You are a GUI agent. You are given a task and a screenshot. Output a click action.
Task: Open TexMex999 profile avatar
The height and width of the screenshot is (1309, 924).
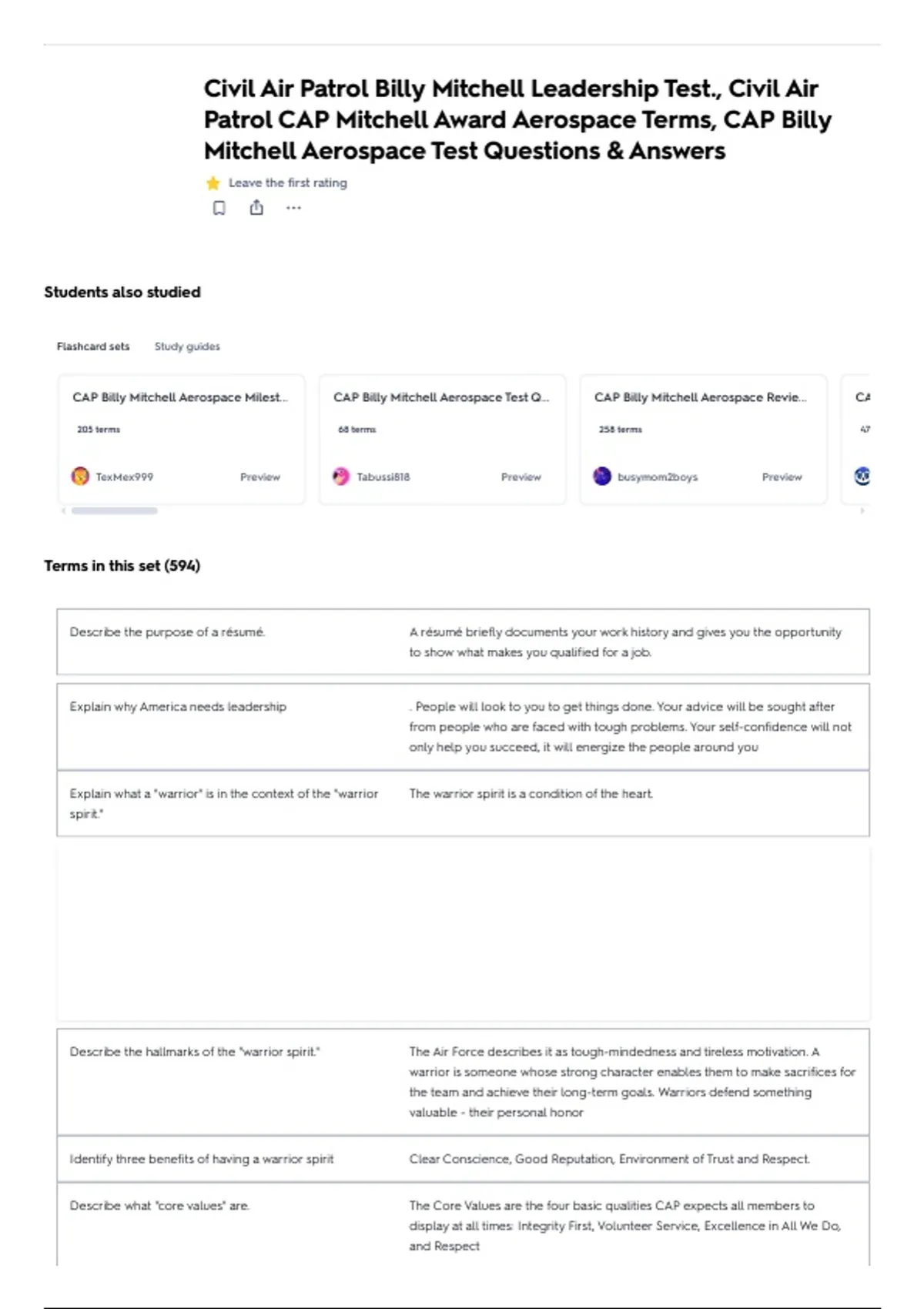click(80, 477)
